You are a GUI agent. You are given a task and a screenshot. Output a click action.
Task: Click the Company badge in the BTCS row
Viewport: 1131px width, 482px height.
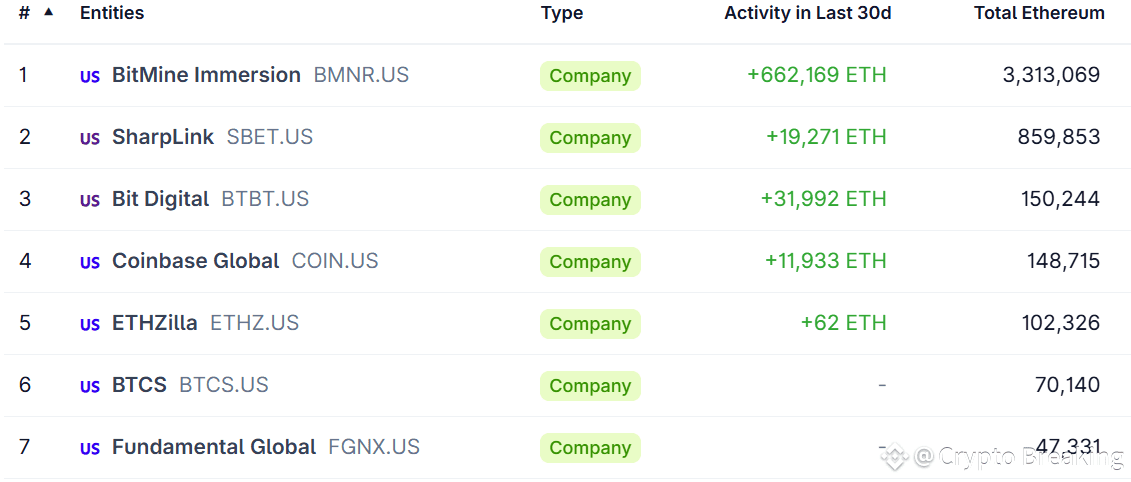[x=590, y=386]
